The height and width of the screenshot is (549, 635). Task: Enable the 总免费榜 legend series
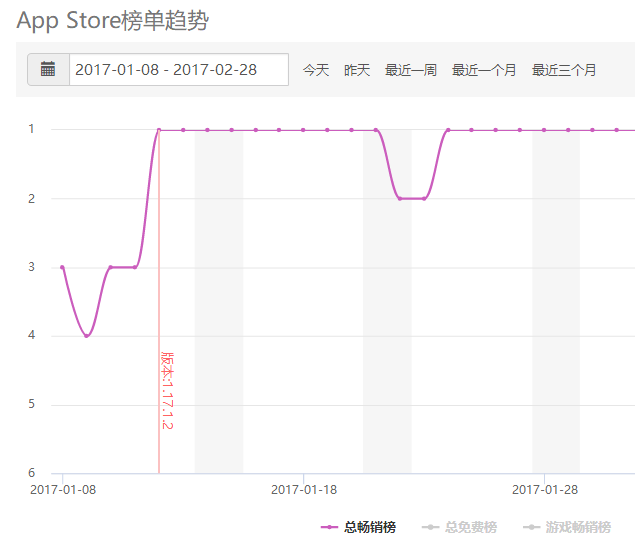pos(470,527)
